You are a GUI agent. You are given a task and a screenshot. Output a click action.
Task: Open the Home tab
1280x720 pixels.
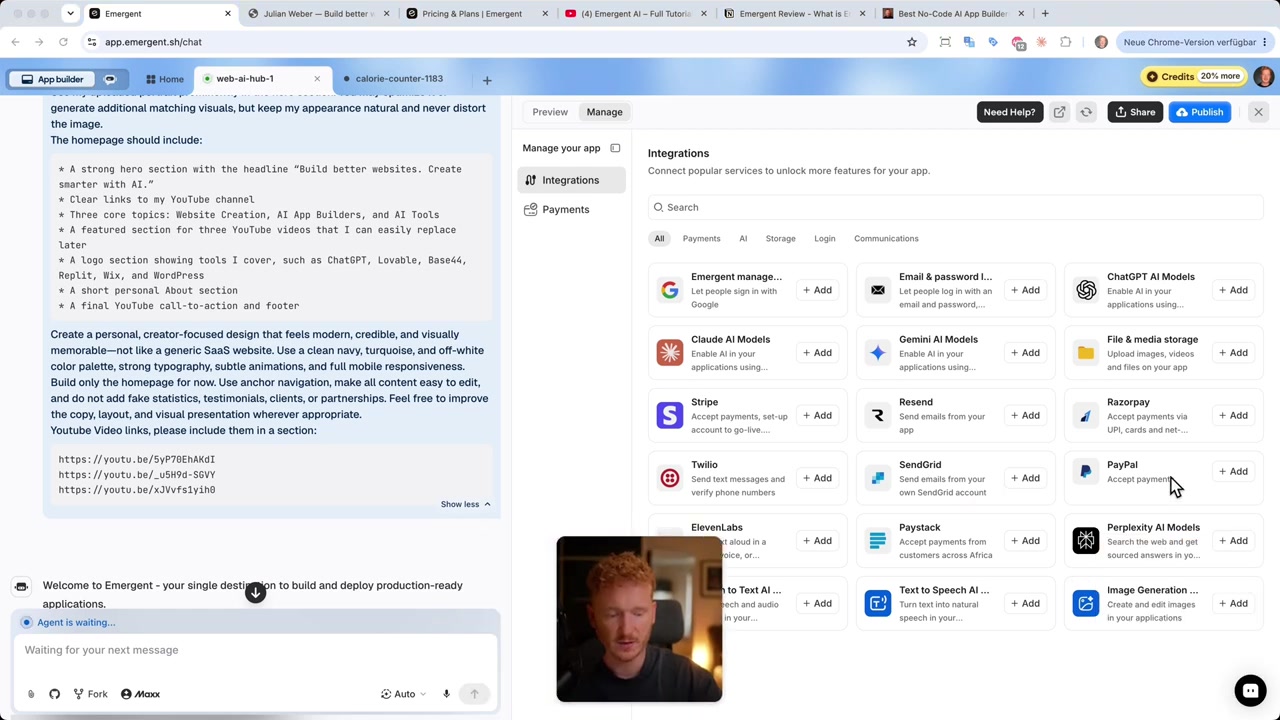pyautogui.click(x=165, y=79)
